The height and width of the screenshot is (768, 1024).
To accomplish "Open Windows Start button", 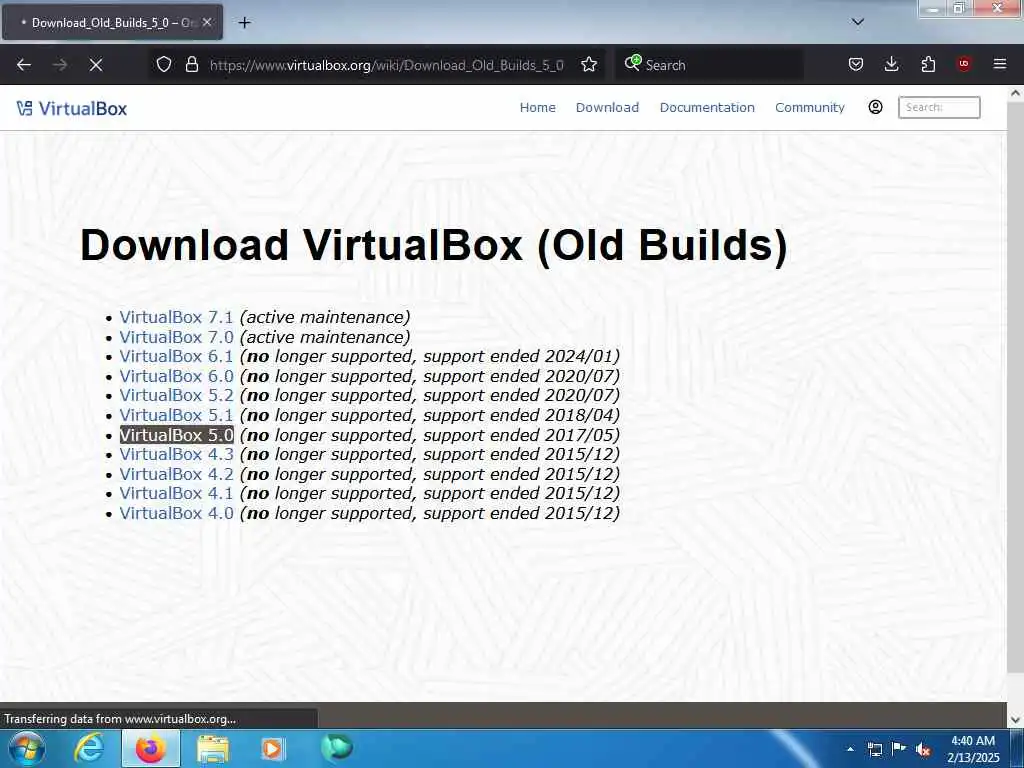I will click(27, 748).
